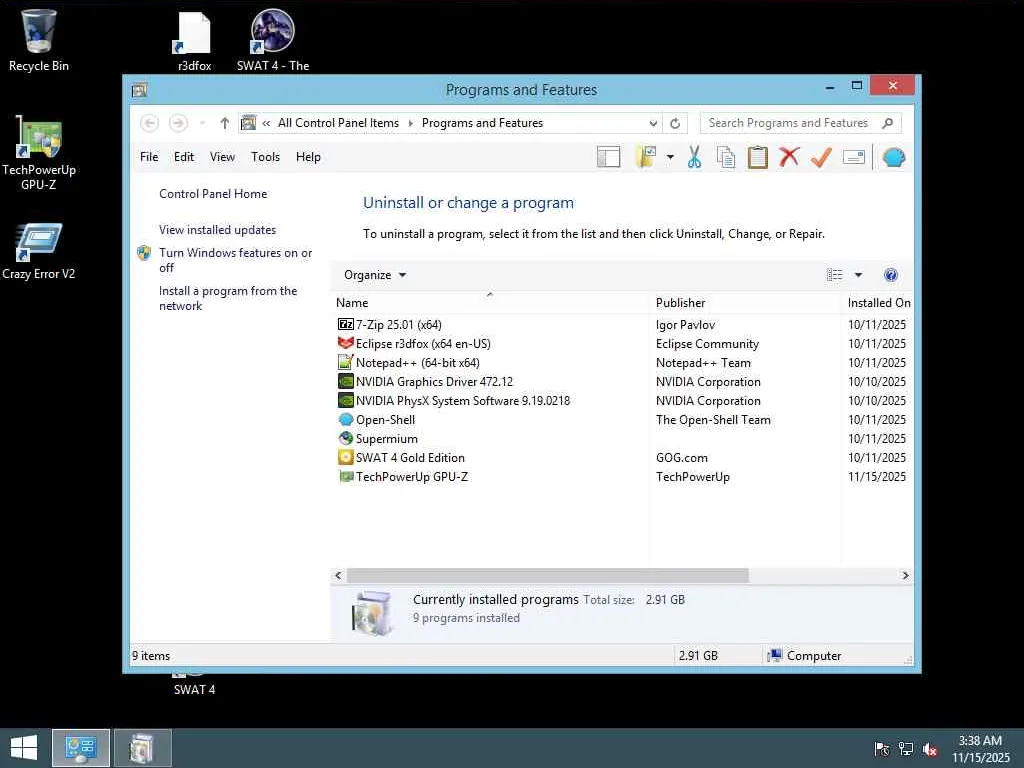The width and height of the screenshot is (1024, 768).
Task: Click the search magnifier icon
Action: point(888,123)
